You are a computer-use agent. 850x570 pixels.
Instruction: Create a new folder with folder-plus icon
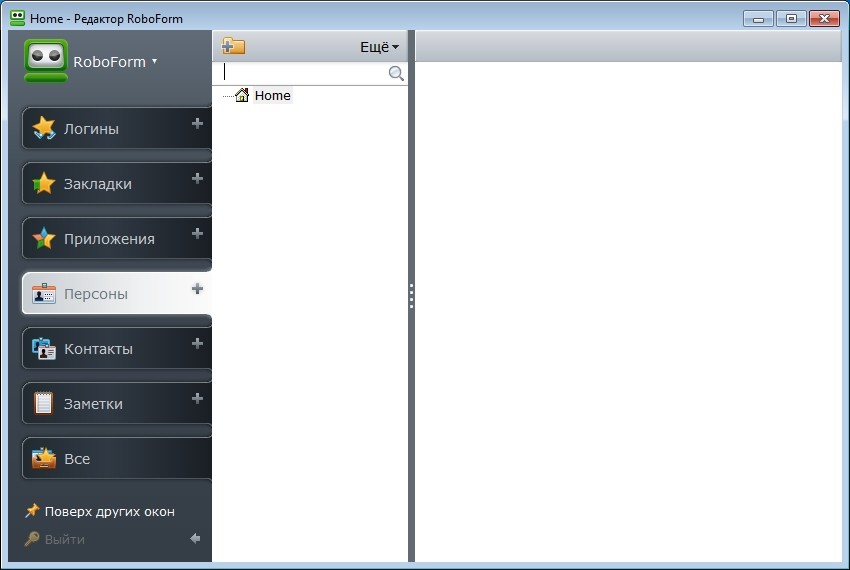(x=234, y=46)
